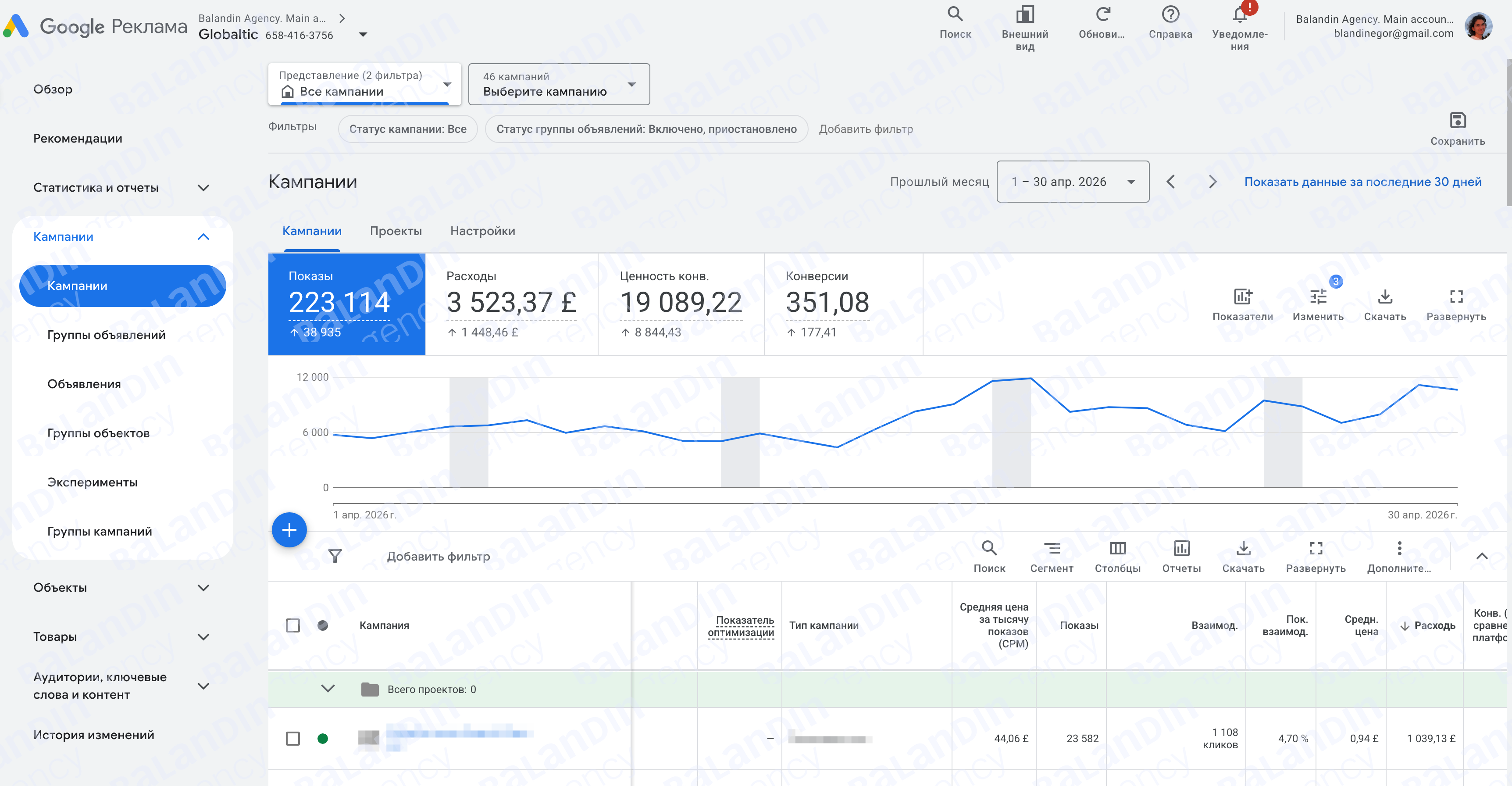Image resolution: width=1512 pixels, height=786 pixels.
Task: Select the Ценность конв. scorecard
Action: pyautogui.click(x=681, y=305)
